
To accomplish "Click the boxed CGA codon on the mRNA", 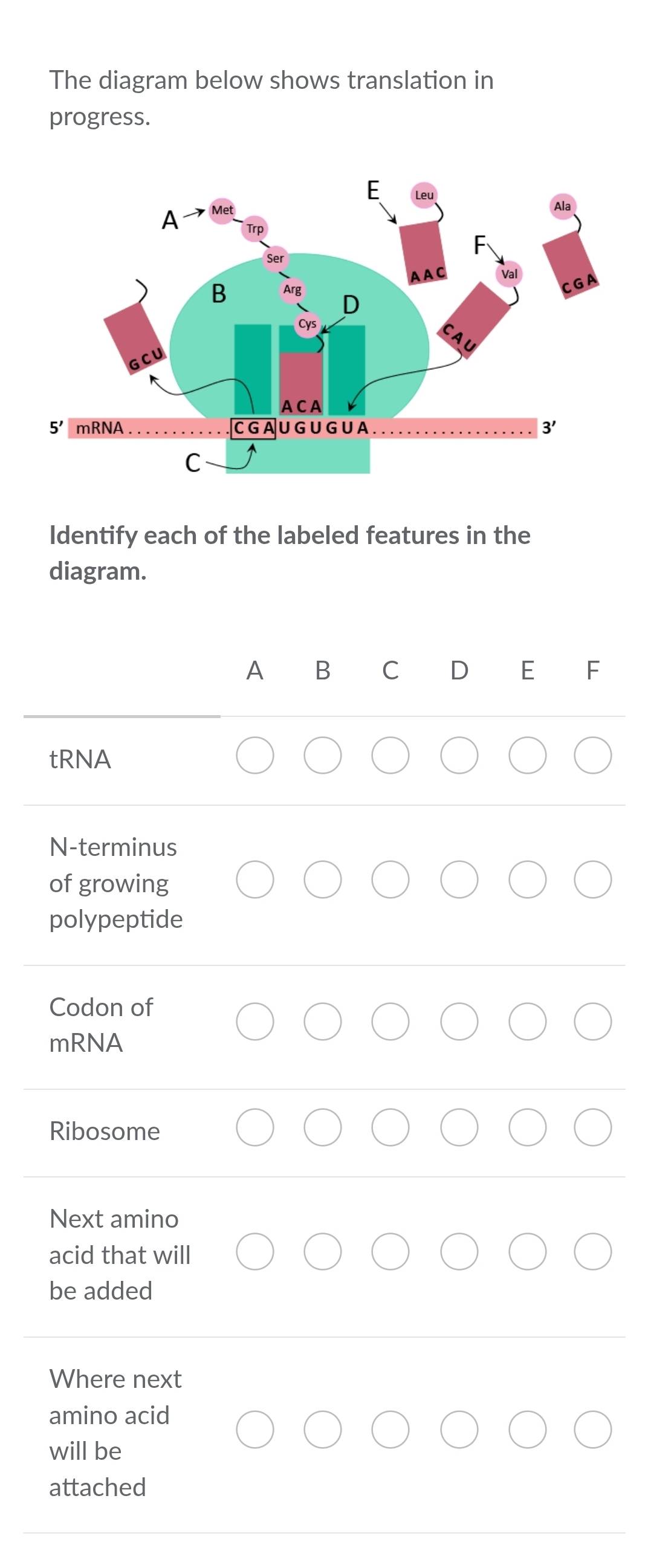I will point(254,427).
